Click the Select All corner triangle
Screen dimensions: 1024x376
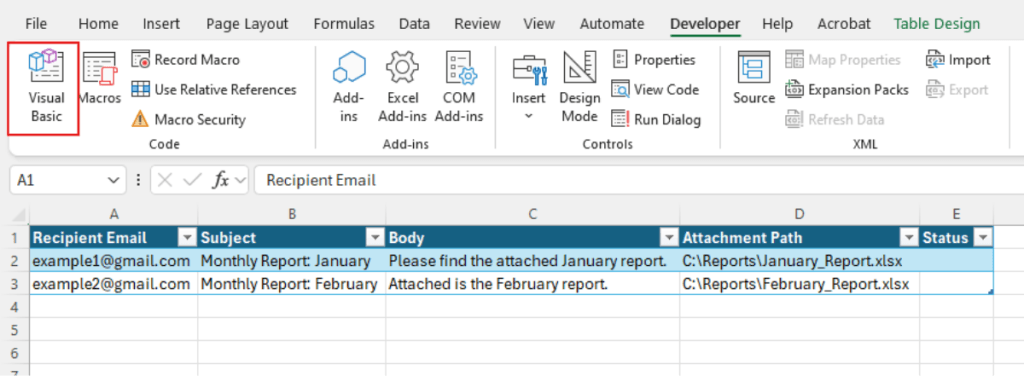tap(17, 214)
